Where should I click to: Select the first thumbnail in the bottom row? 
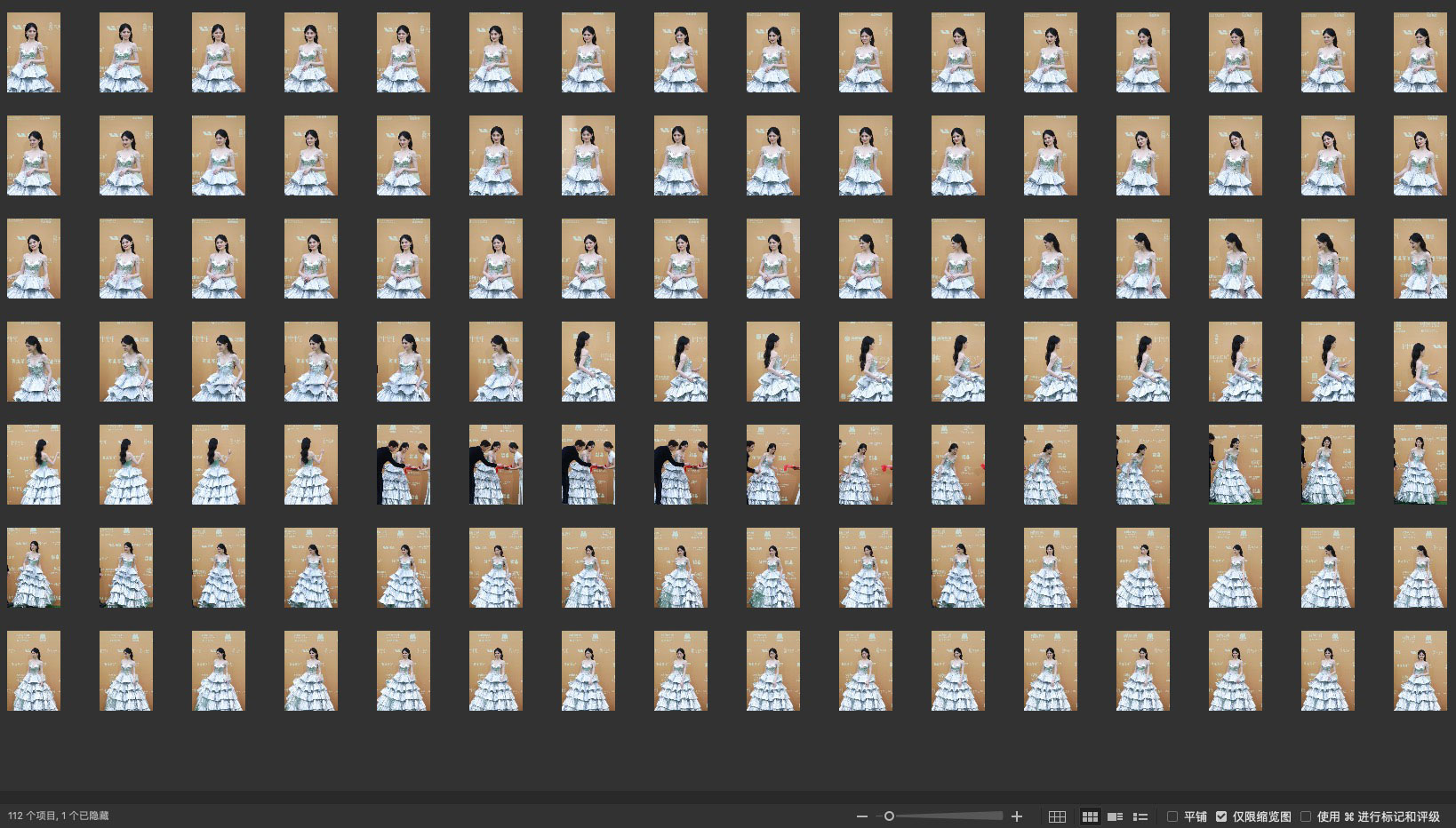(x=34, y=671)
